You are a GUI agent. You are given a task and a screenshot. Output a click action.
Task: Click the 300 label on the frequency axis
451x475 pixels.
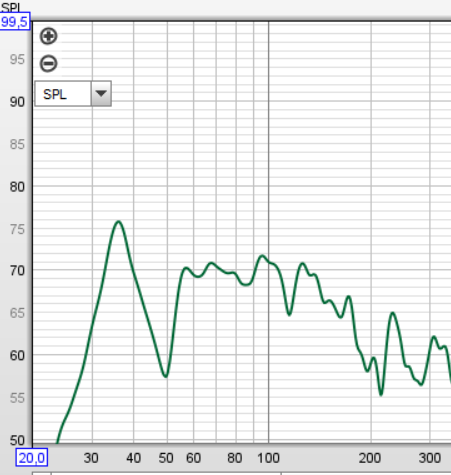tap(430, 458)
